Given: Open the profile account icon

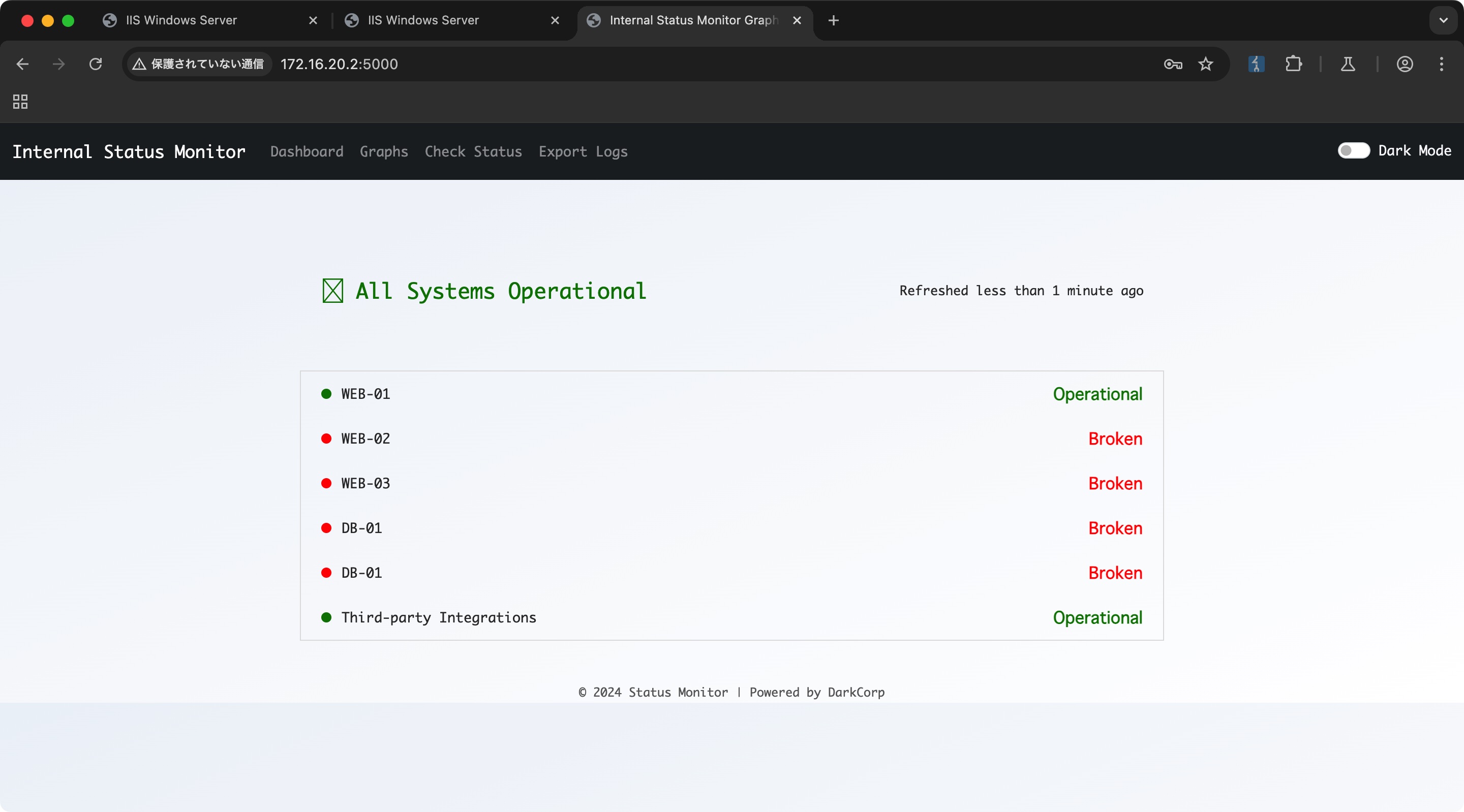Looking at the screenshot, I should tap(1405, 64).
